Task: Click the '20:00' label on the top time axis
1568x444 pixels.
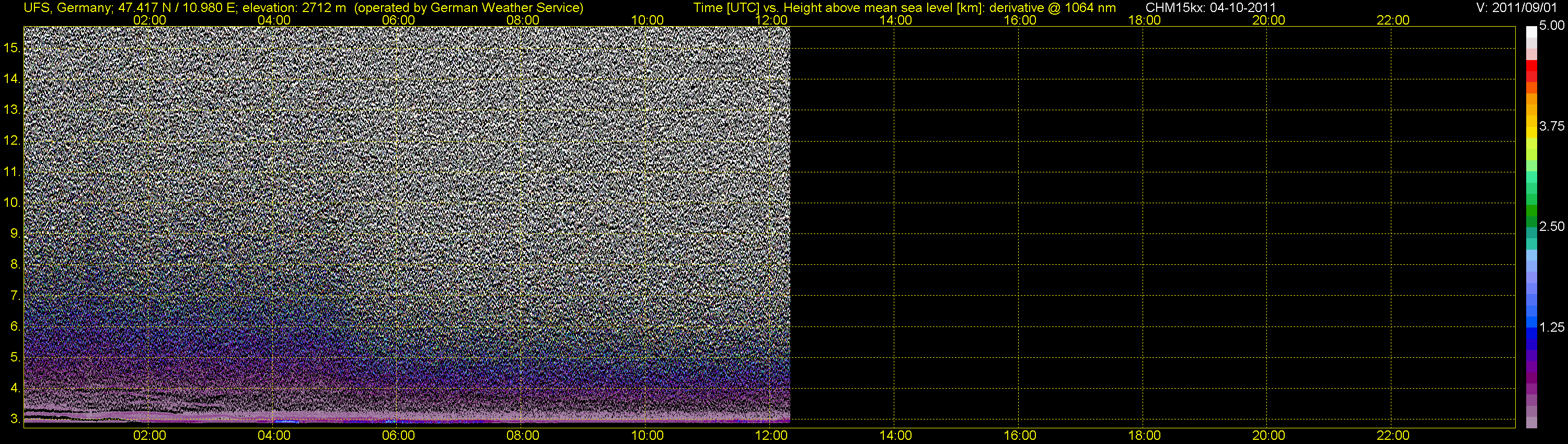Action: [1269, 20]
